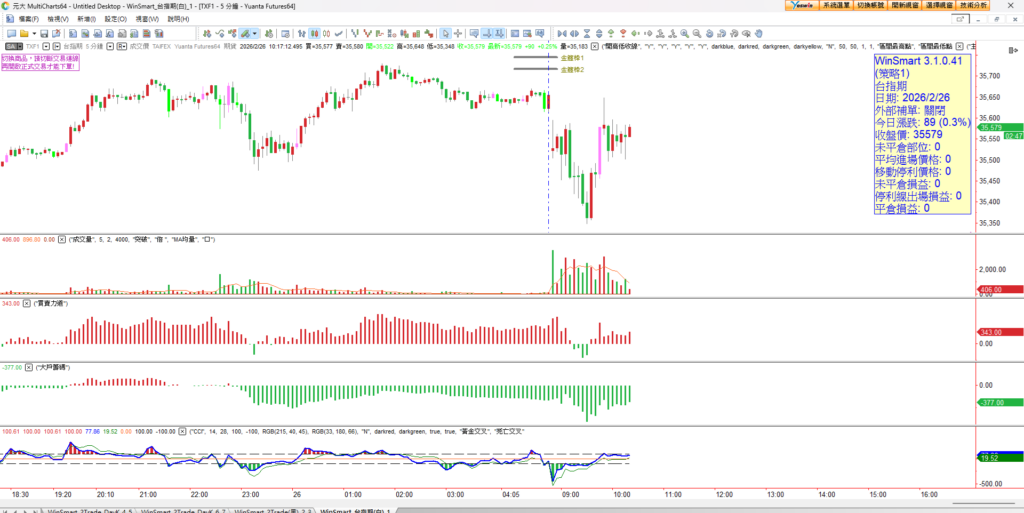Click the green 35,579 price marker
Screen dimensions: 1024x513
point(992,127)
